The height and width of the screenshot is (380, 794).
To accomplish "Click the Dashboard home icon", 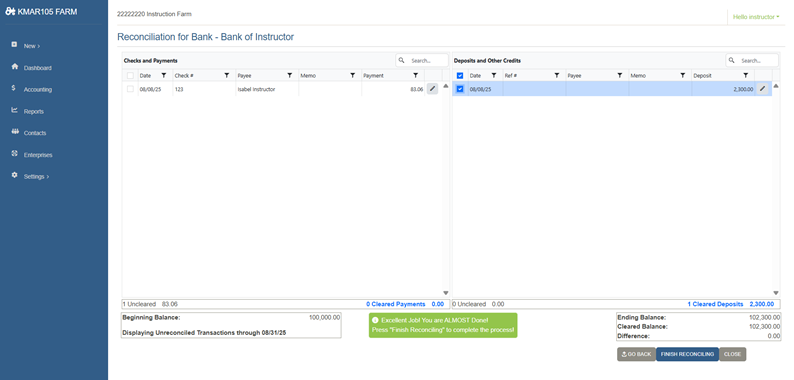I will (14, 66).
